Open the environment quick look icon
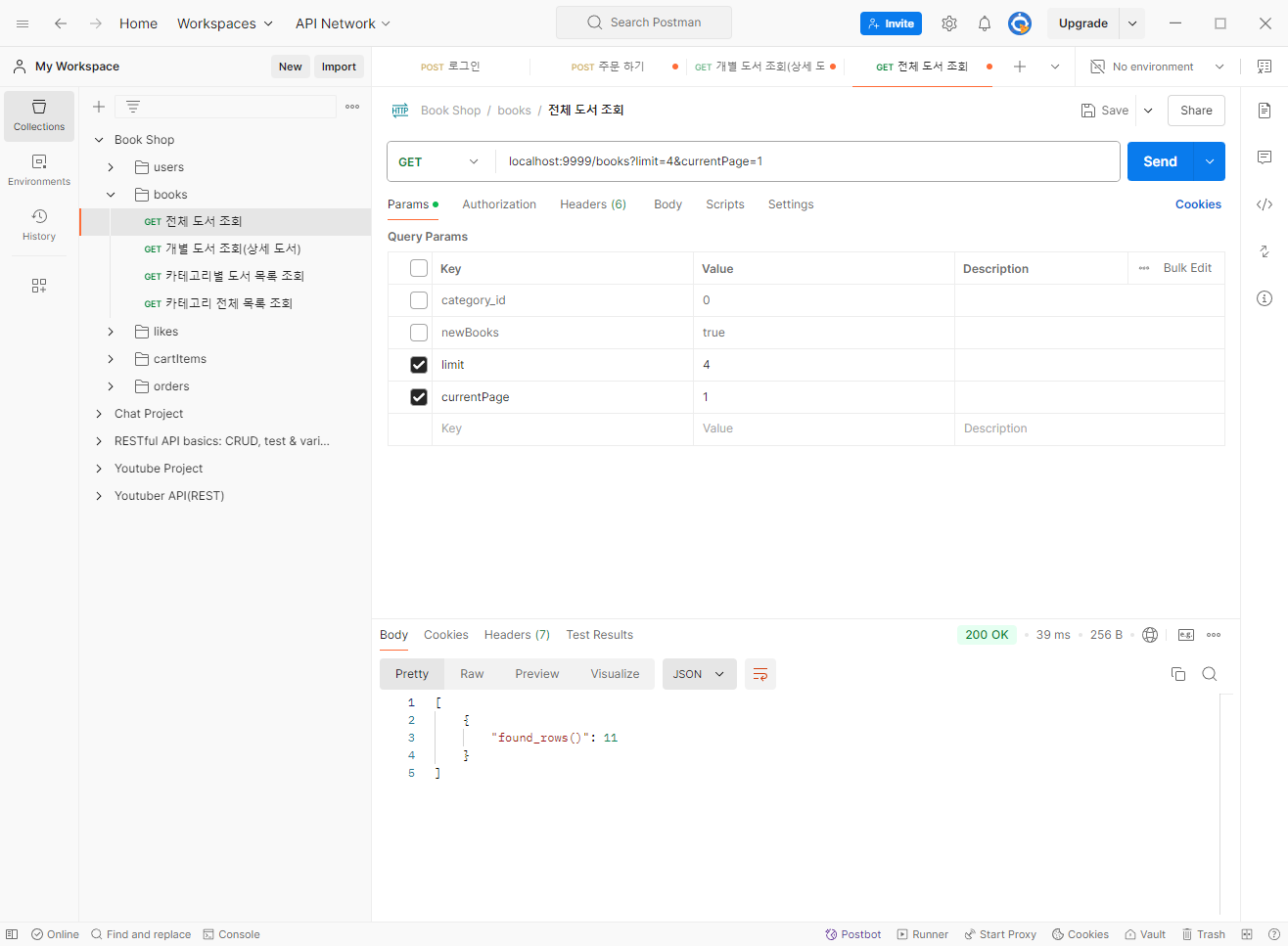This screenshot has height=946, width=1288. click(x=1264, y=67)
